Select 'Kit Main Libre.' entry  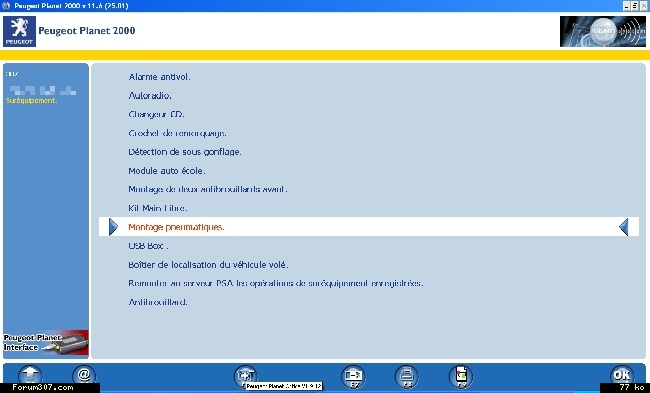coord(158,208)
